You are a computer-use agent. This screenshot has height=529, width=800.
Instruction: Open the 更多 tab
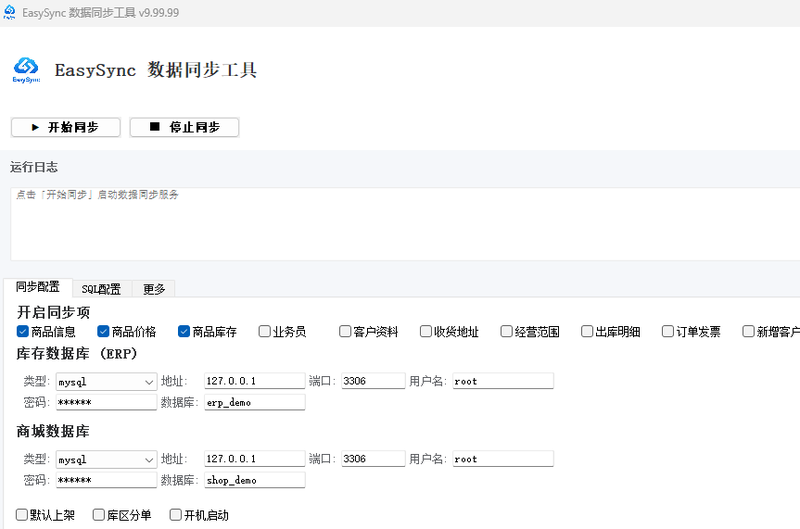(x=154, y=289)
